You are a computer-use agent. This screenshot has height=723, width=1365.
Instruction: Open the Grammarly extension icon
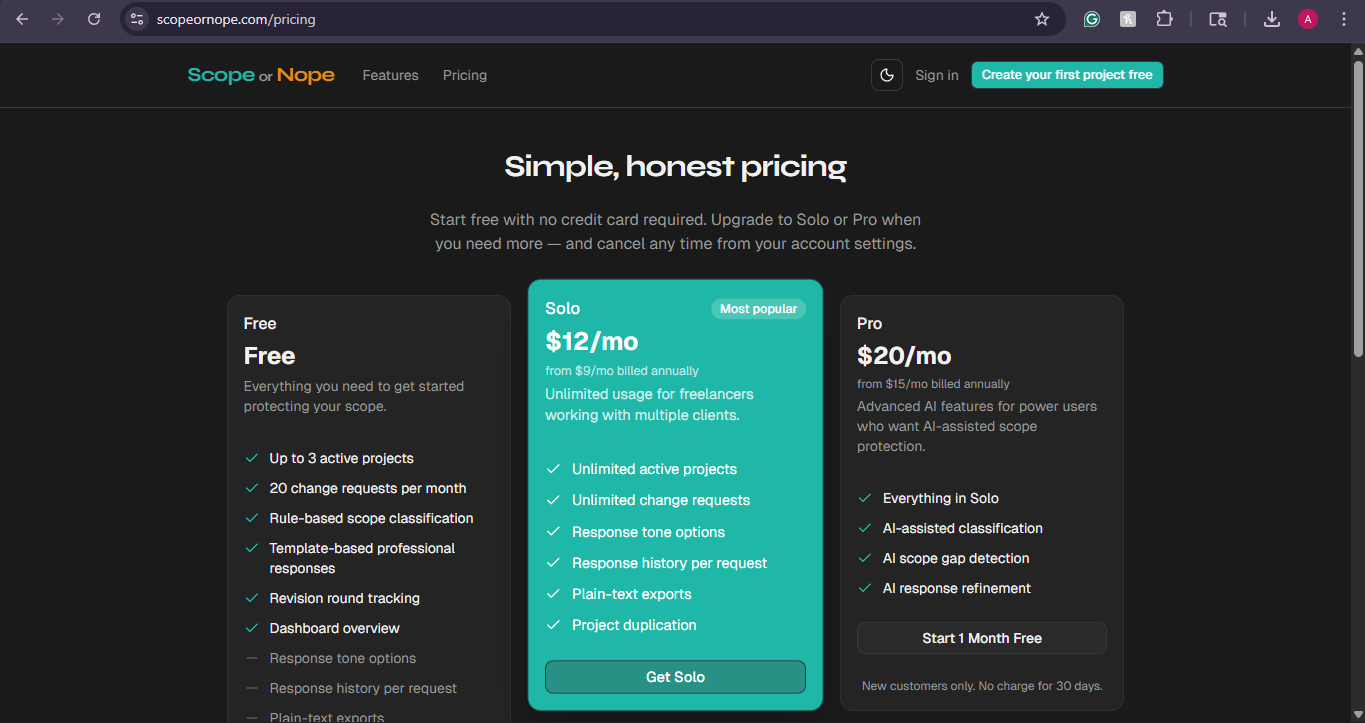point(1092,19)
